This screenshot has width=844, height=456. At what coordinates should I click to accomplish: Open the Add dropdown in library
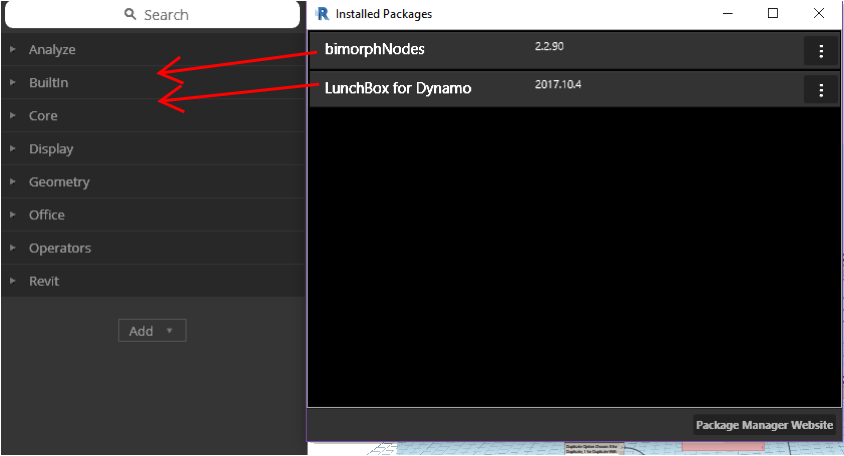152,331
